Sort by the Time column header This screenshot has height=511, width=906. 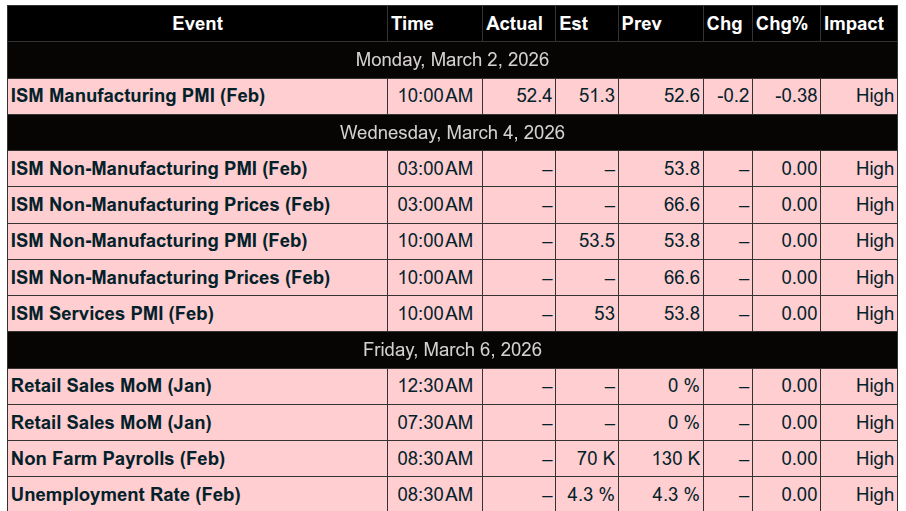[x=412, y=24]
